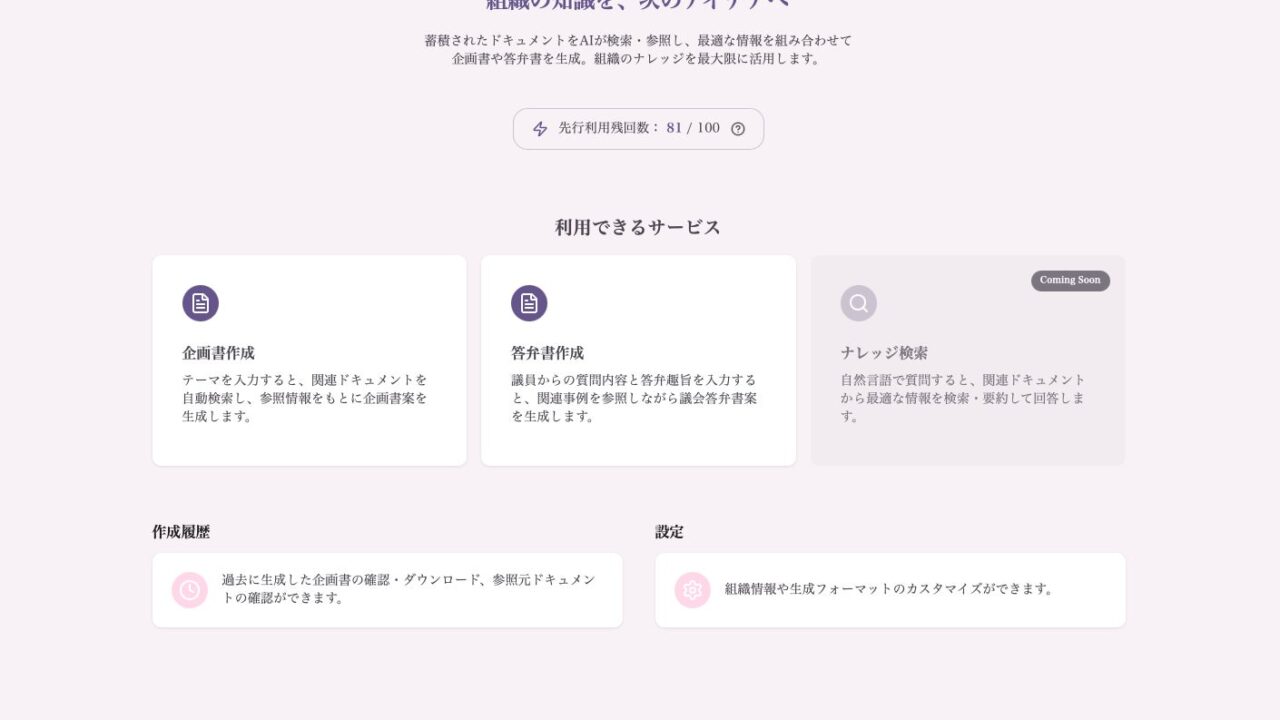Screen dimensions: 1280x720
Task: Click the 設定 section heading
Action: pyautogui.click(x=669, y=532)
